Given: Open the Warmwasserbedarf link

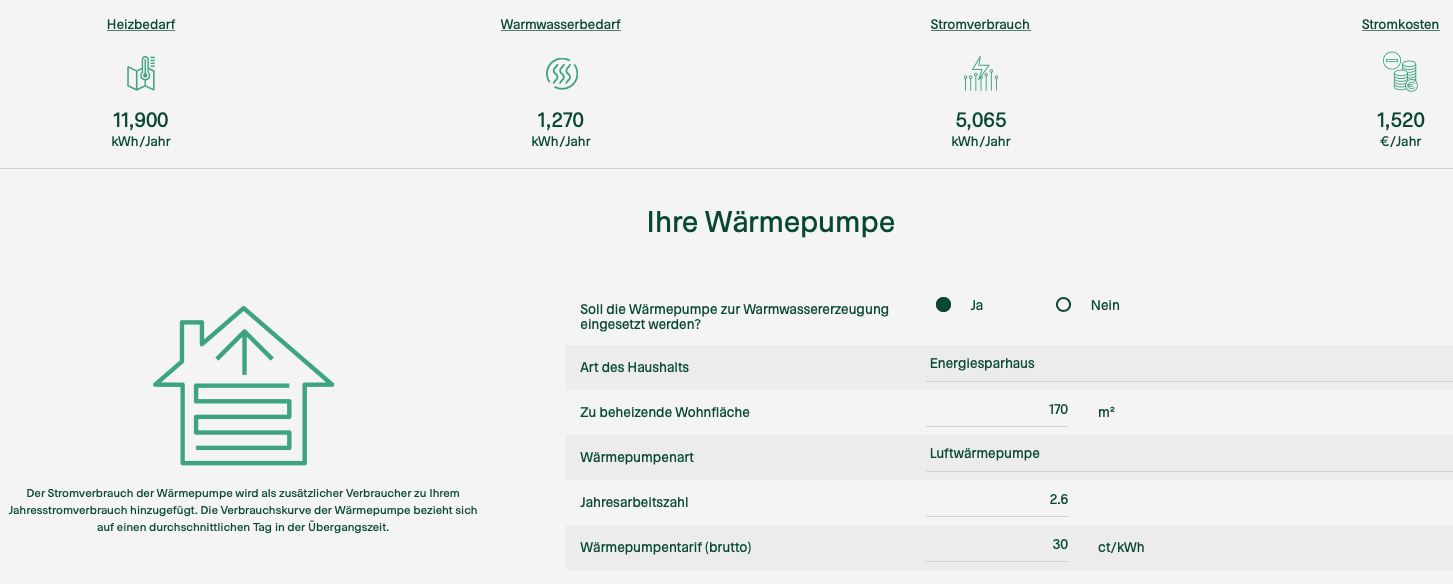Looking at the screenshot, I should pyautogui.click(x=561, y=24).
